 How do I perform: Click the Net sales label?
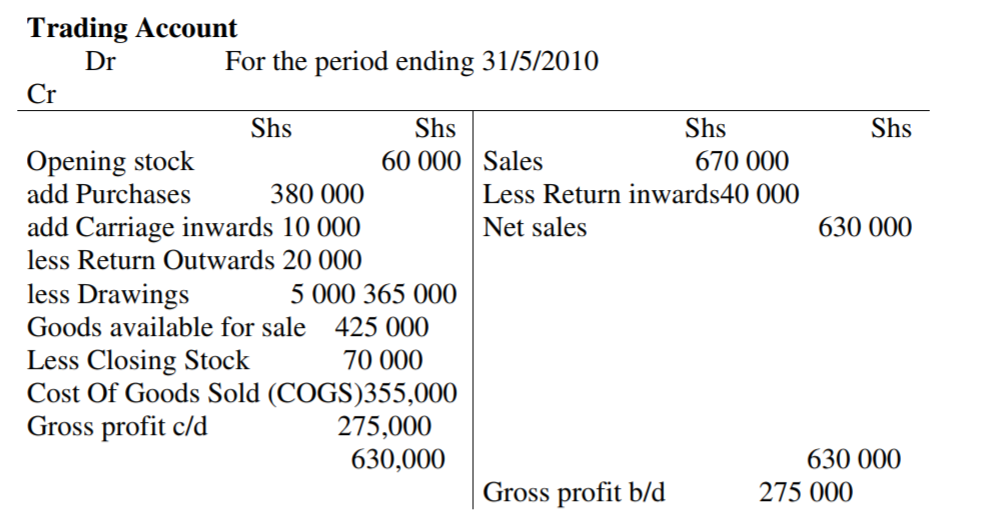point(535,227)
